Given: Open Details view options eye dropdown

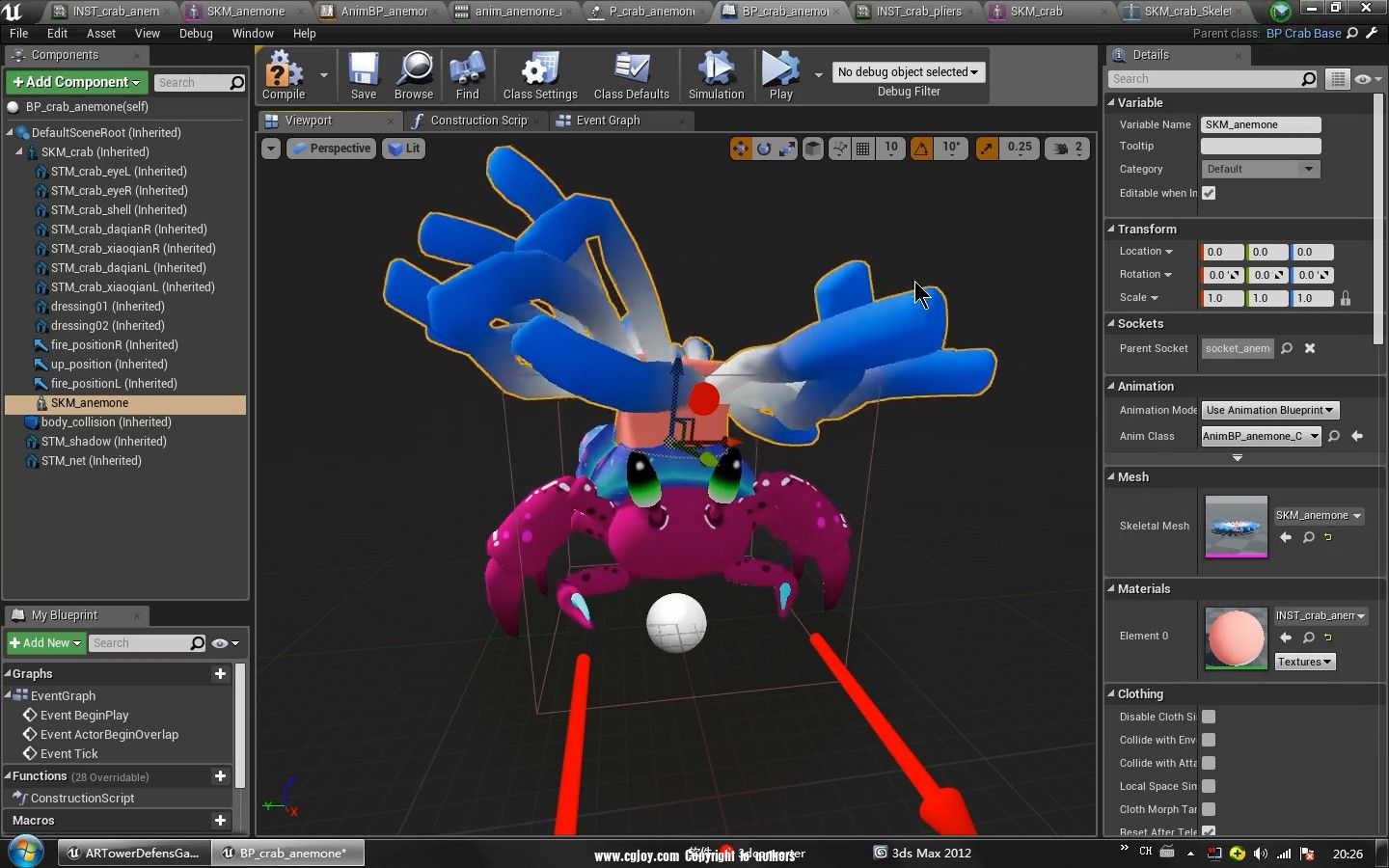Looking at the screenshot, I should click(x=1367, y=79).
